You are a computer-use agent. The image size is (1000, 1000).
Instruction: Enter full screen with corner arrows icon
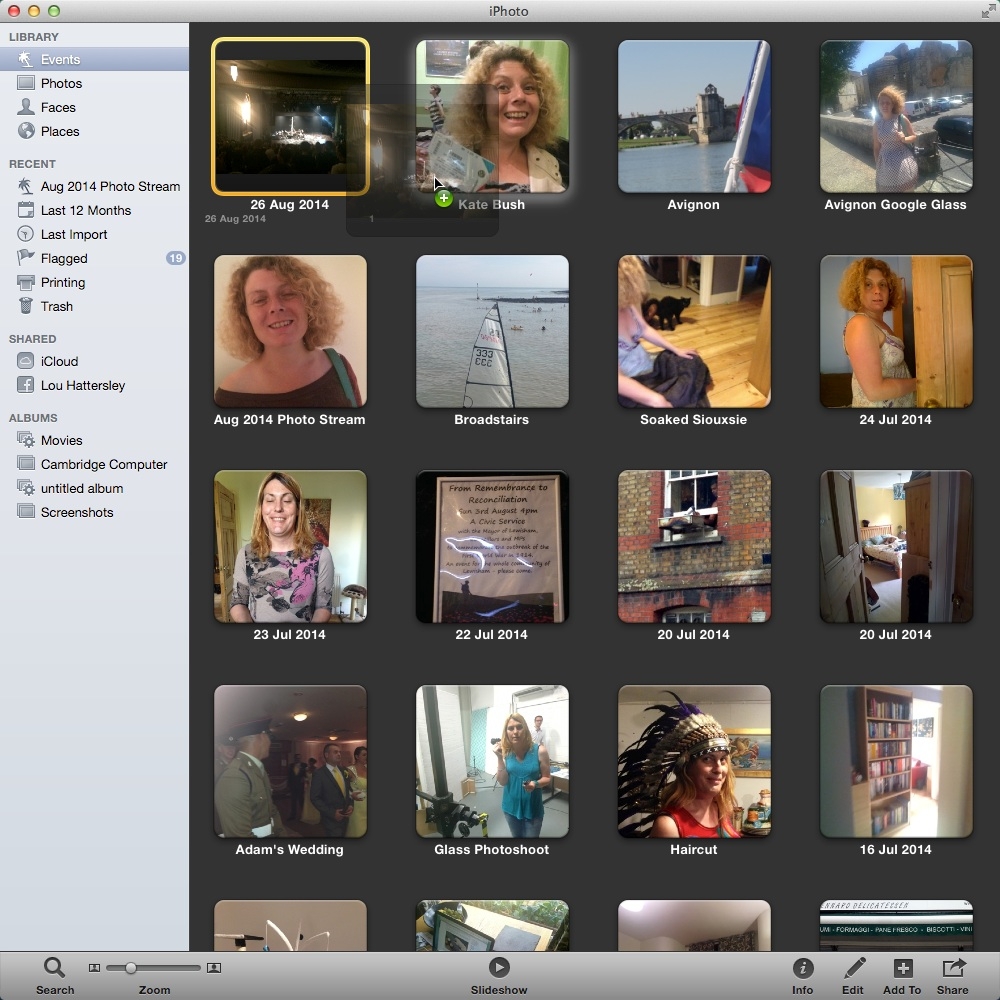tap(988, 11)
